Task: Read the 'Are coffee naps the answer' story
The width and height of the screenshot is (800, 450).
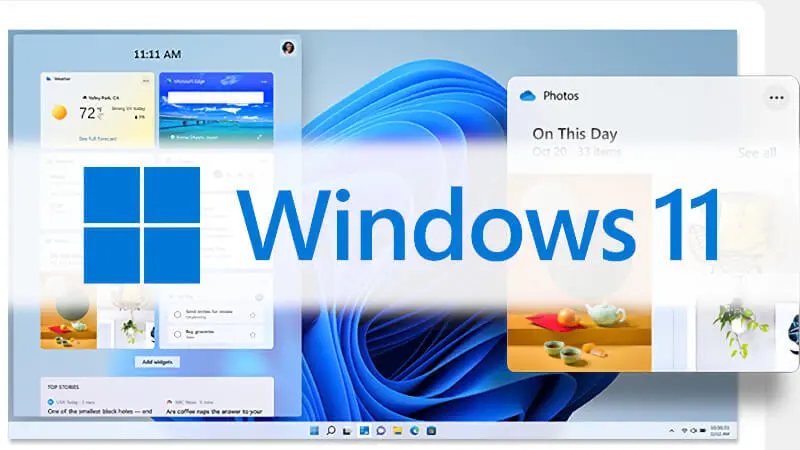Action: pyautogui.click(x=214, y=411)
